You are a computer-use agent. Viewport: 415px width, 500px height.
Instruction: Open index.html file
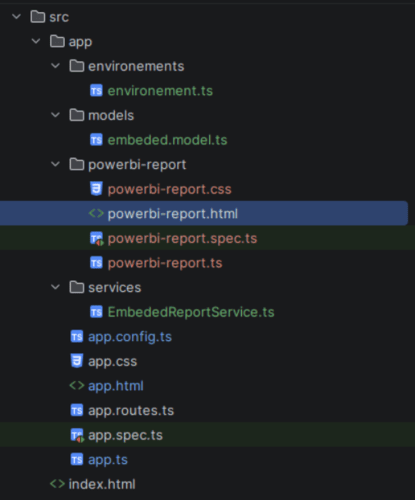(102, 484)
